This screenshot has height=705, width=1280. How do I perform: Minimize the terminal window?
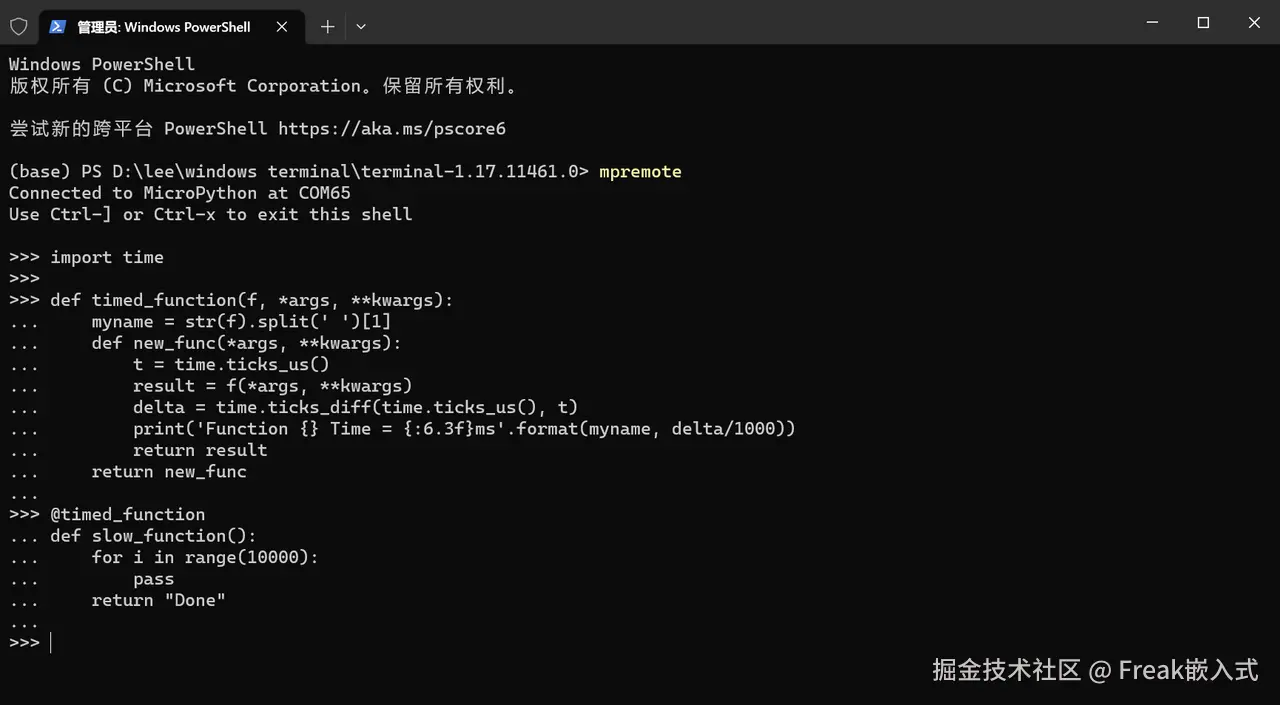(x=1152, y=23)
